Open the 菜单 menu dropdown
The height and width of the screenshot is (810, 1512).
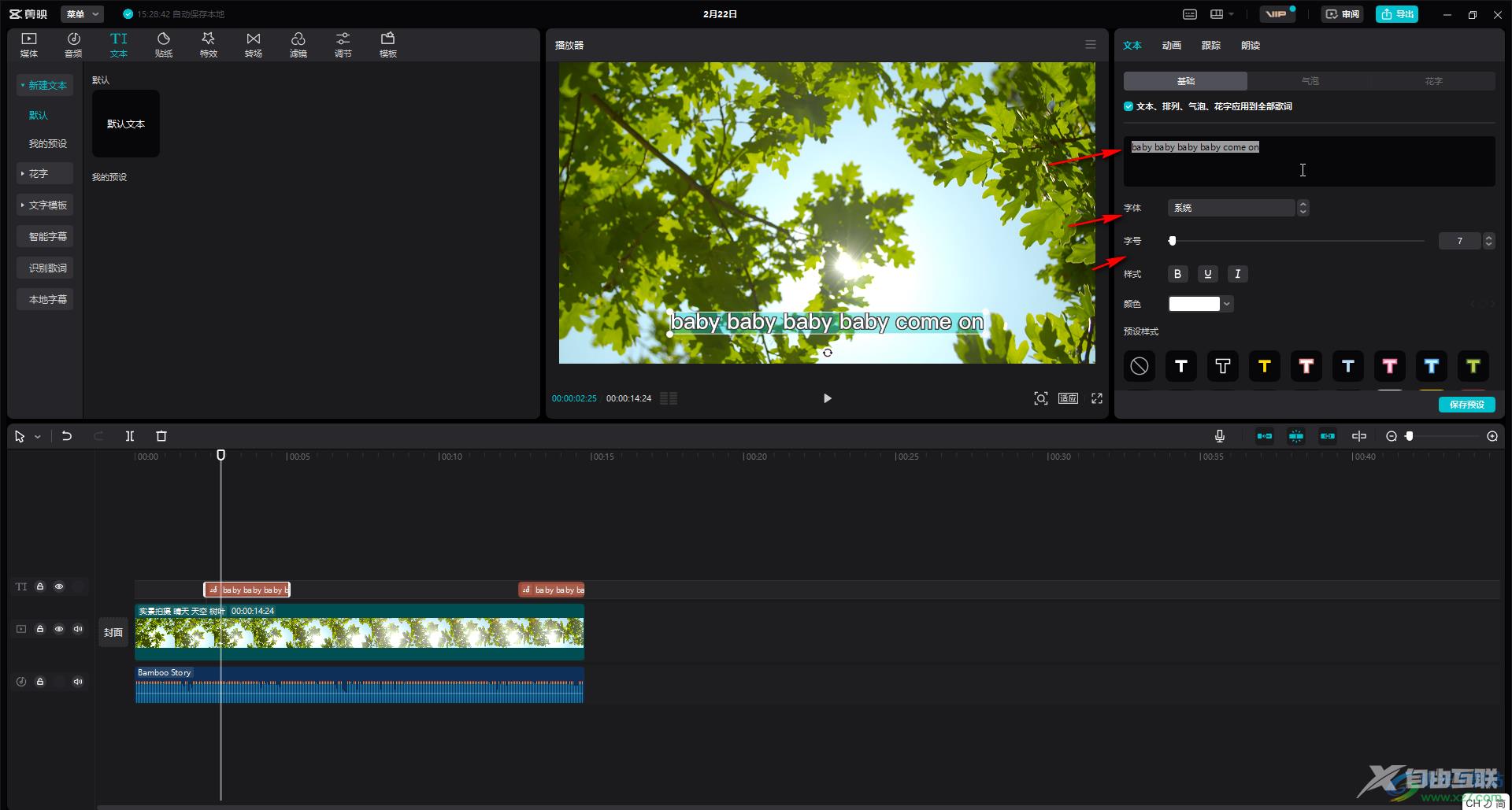(x=82, y=14)
